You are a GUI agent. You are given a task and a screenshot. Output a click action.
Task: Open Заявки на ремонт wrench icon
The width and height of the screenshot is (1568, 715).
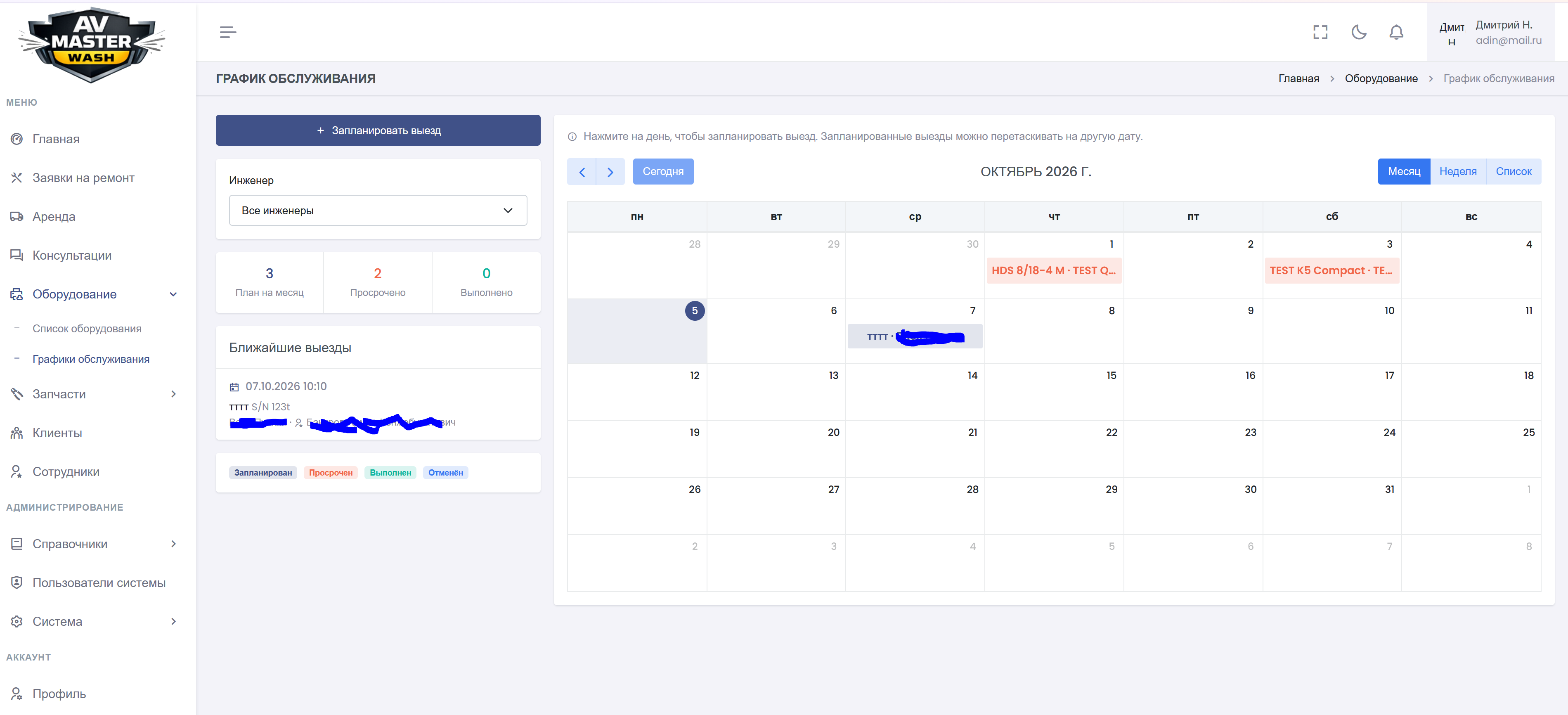[17, 178]
